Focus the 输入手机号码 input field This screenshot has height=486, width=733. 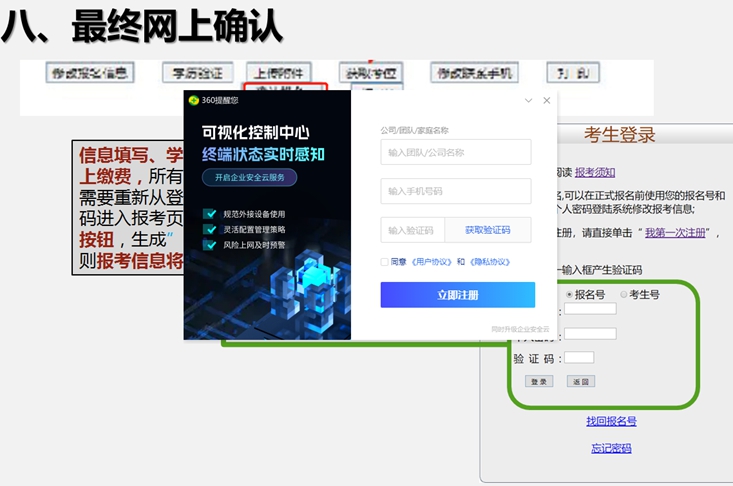(x=456, y=191)
